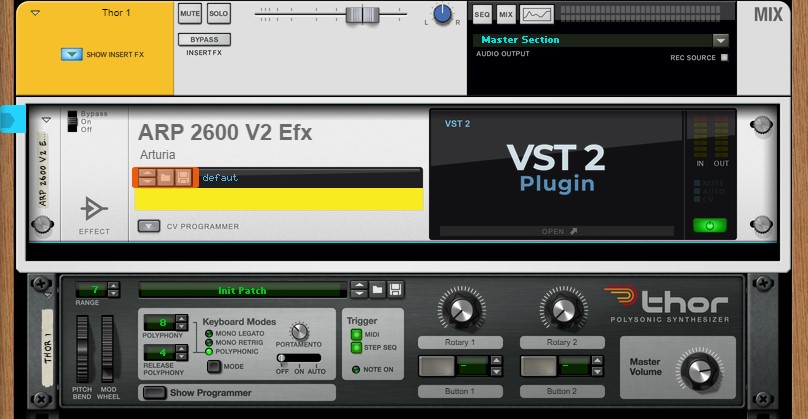
Task: Browse patches with ARP 2600 folder icon
Action: pos(165,177)
